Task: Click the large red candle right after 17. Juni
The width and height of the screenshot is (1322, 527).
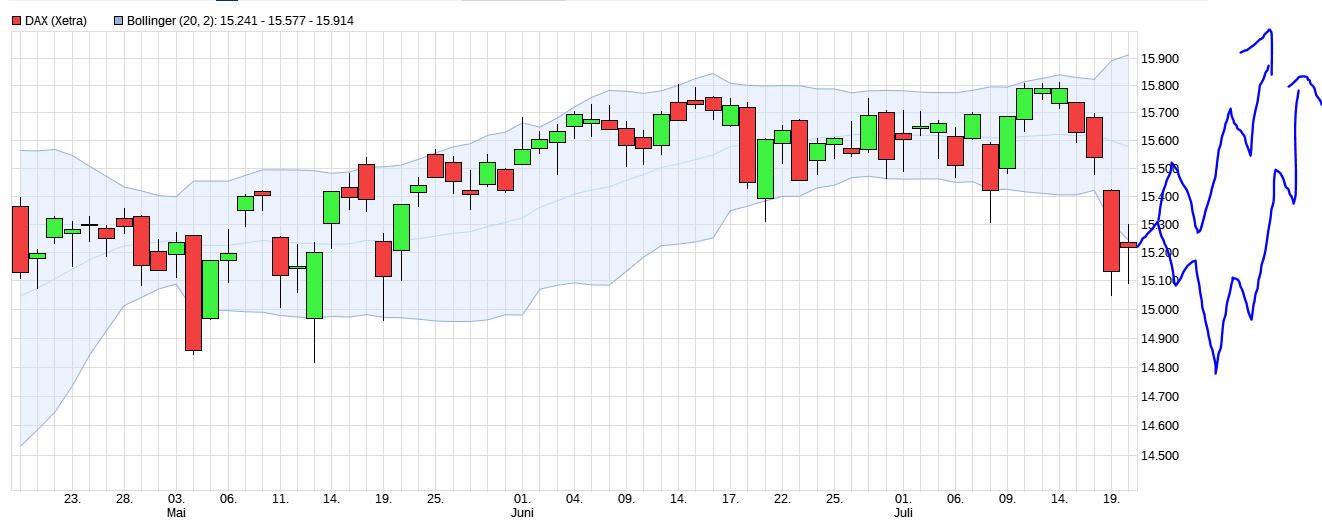Action: tap(747, 145)
